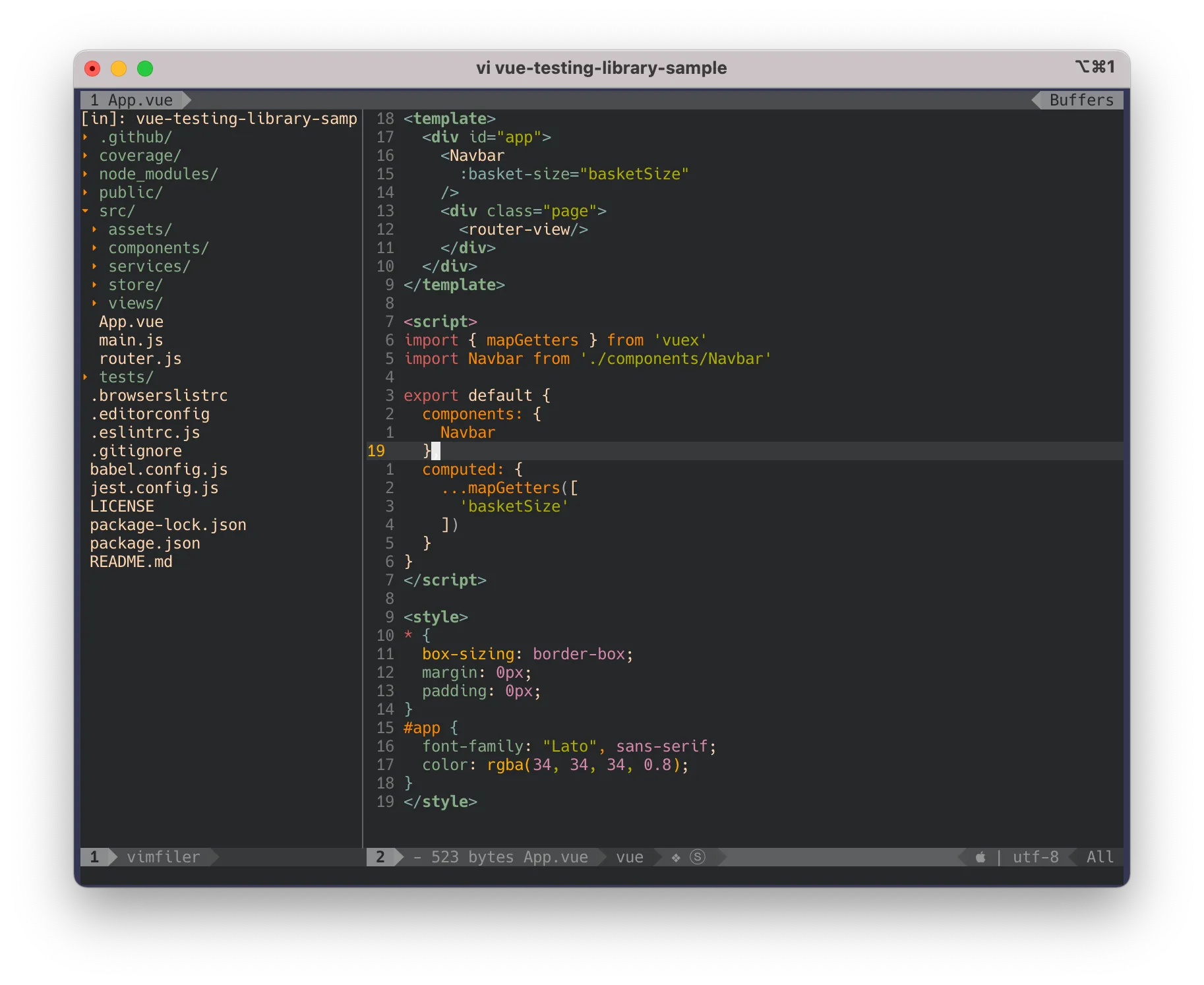Click the <router-view/> line
The width and height of the screenshot is (1204, 985).
tap(524, 229)
